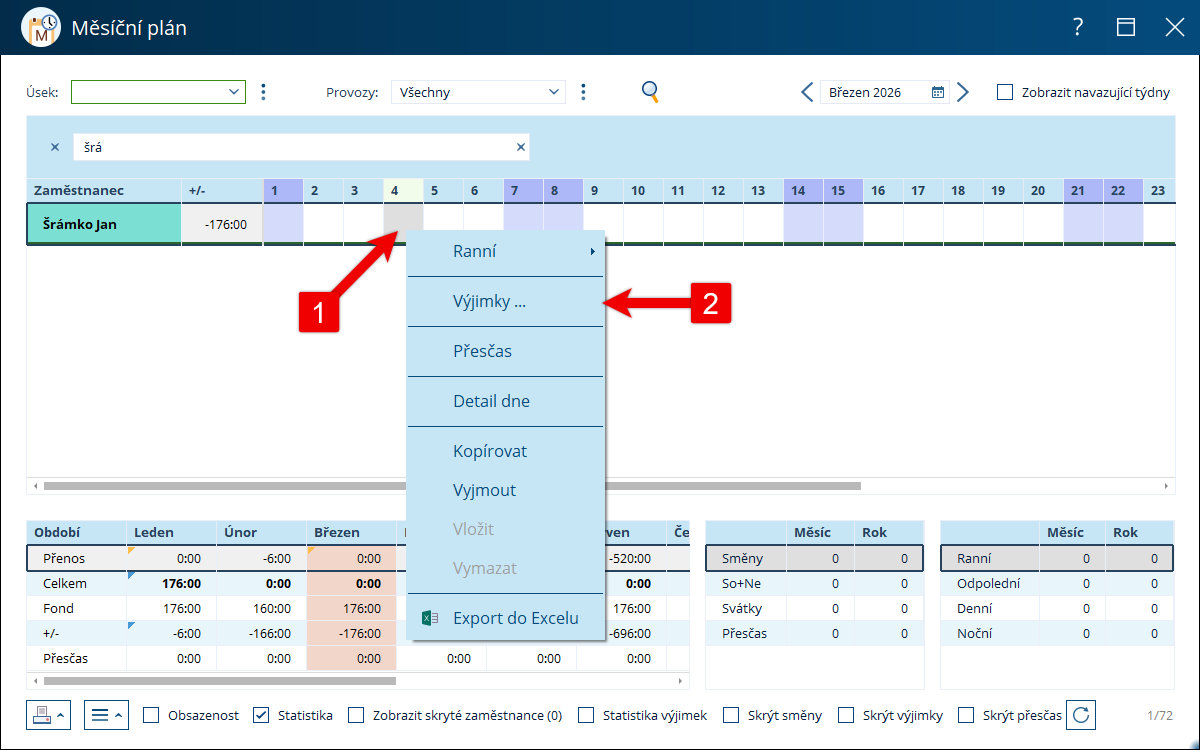
Task: Select the Směny row in statistics
Action: (x=814, y=558)
